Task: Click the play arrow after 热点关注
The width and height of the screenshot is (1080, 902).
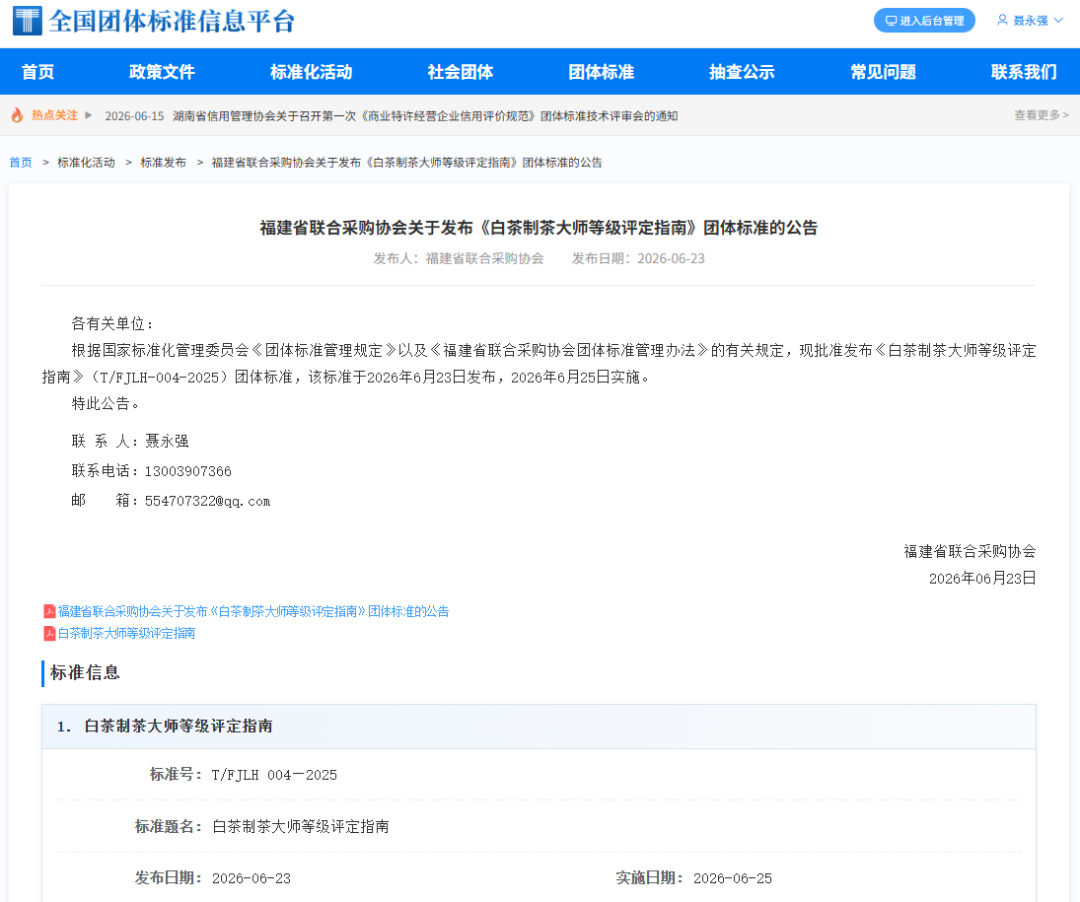Action: click(x=88, y=115)
